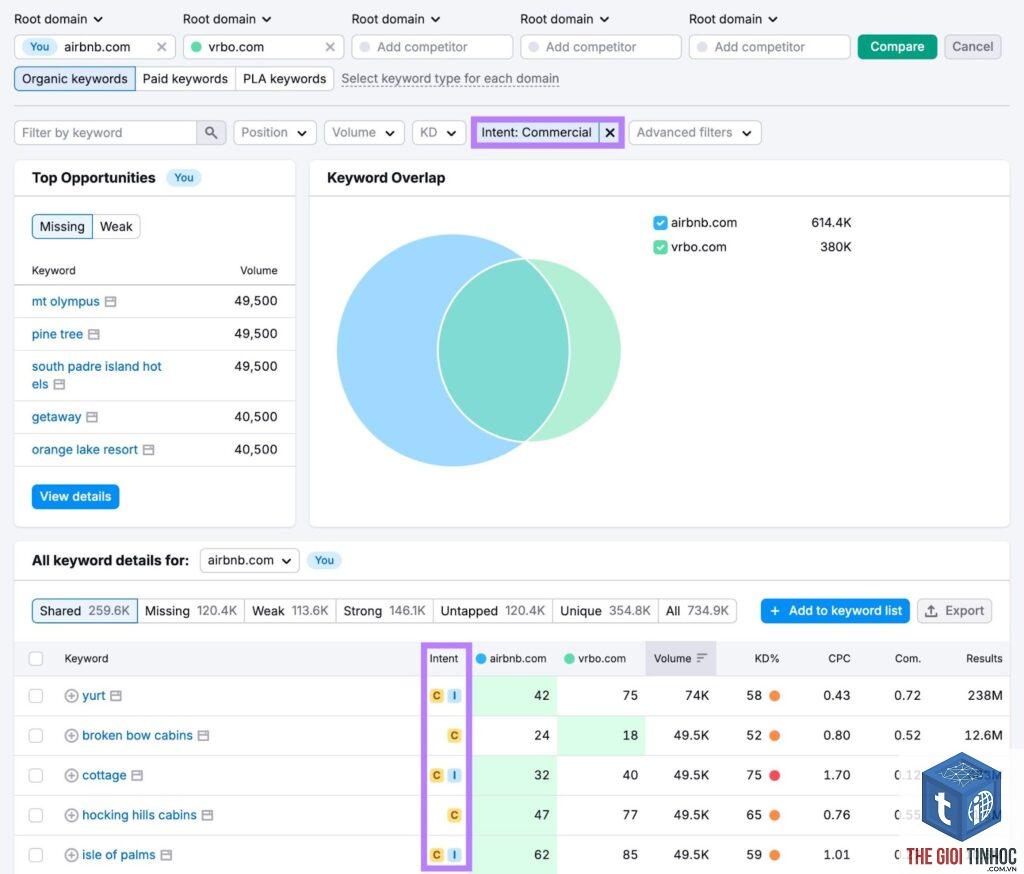Image resolution: width=1024 pixels, height=874 pixels.
Task: Open SERP icon in isle of palms row
Action: 167,855
